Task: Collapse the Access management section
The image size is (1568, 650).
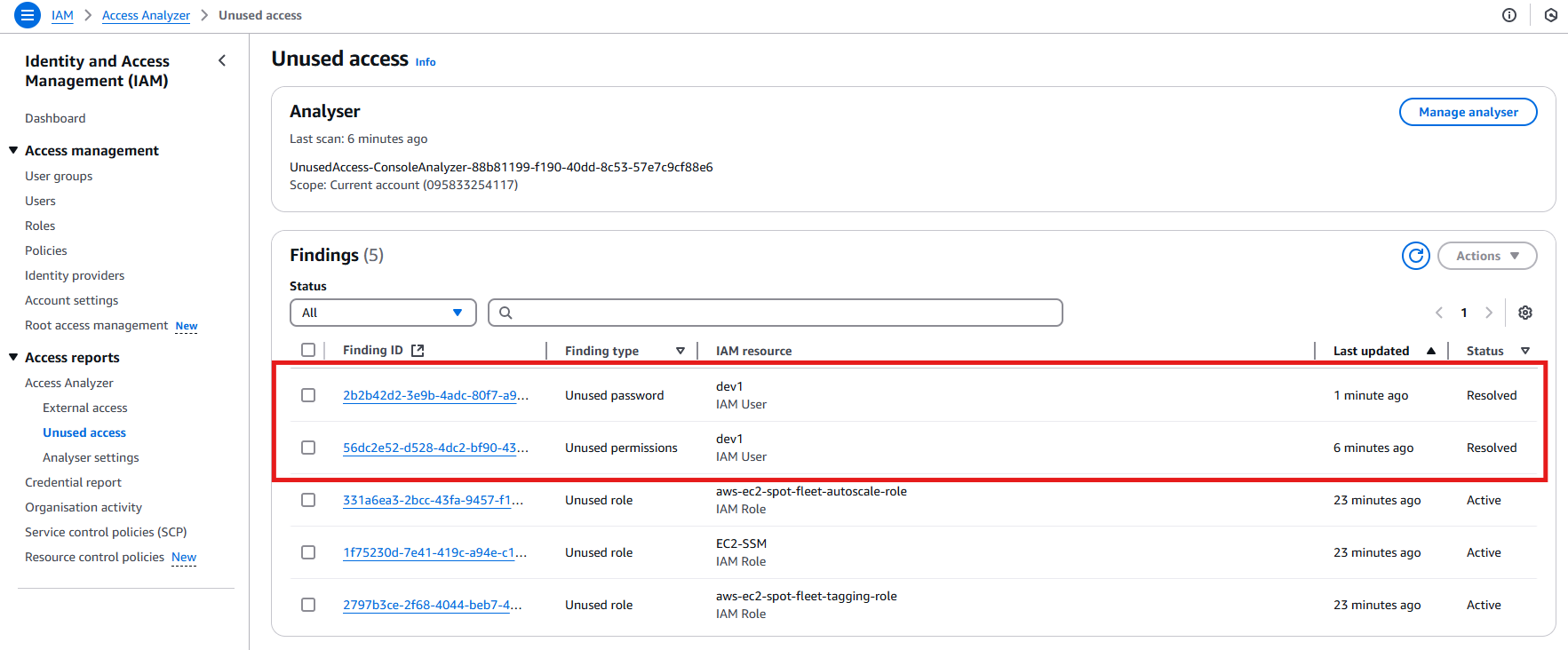Action: (13, 150)
